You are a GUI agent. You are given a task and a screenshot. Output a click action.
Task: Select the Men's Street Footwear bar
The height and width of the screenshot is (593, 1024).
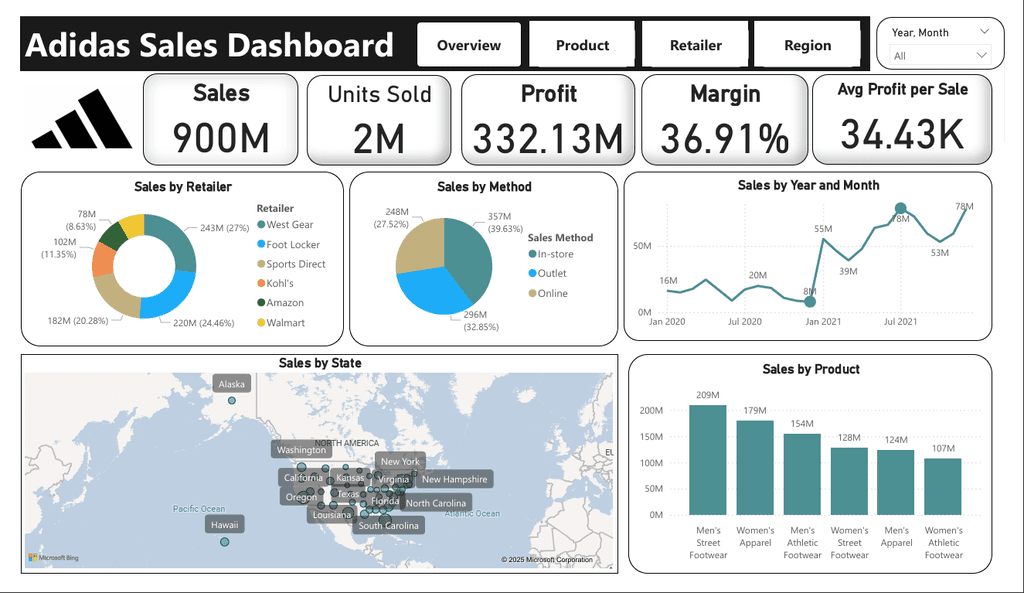708,460
